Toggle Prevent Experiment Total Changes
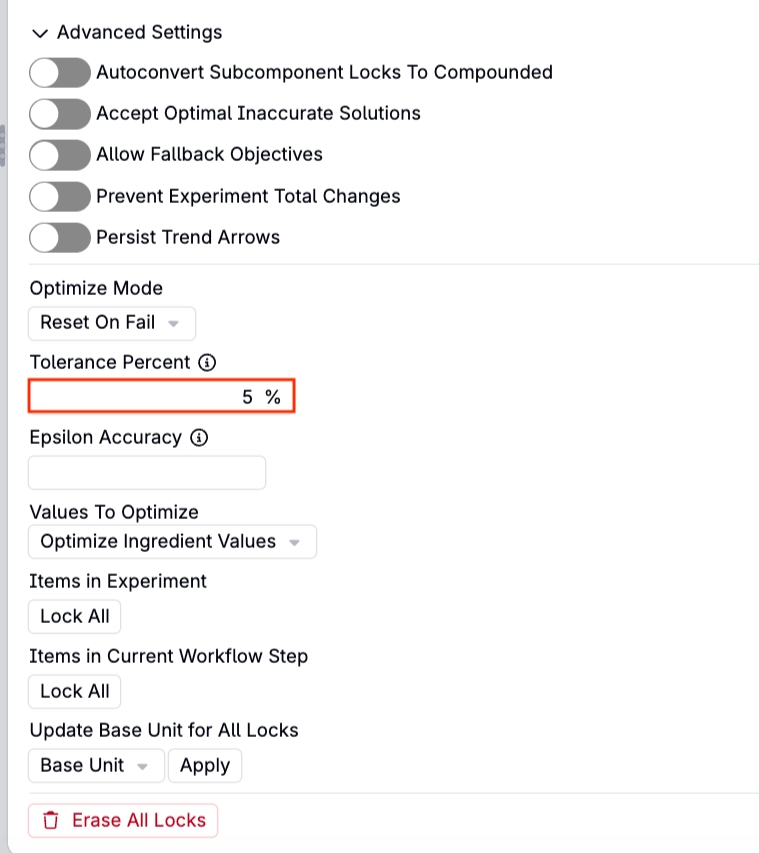This screenshot has height=853, width=759. point(60,196)
